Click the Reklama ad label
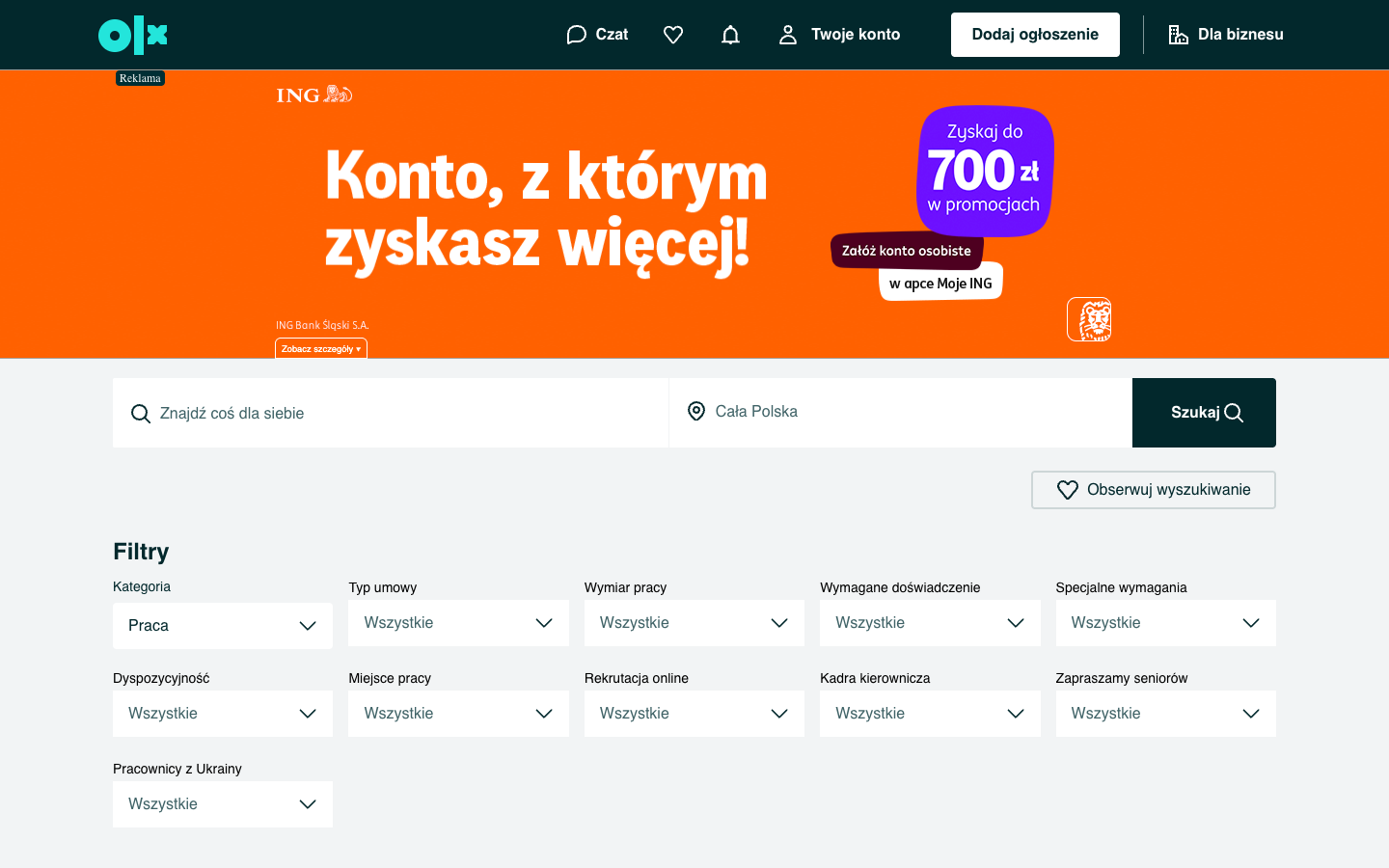This screenshot has height=868, width=1389. pyautogui.click(x=140, y=78)
